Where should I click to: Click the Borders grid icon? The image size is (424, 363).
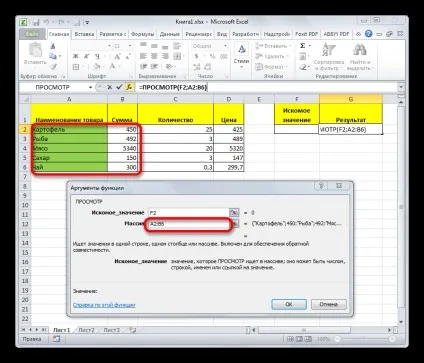pyautogui.click(x=76, y=67)
